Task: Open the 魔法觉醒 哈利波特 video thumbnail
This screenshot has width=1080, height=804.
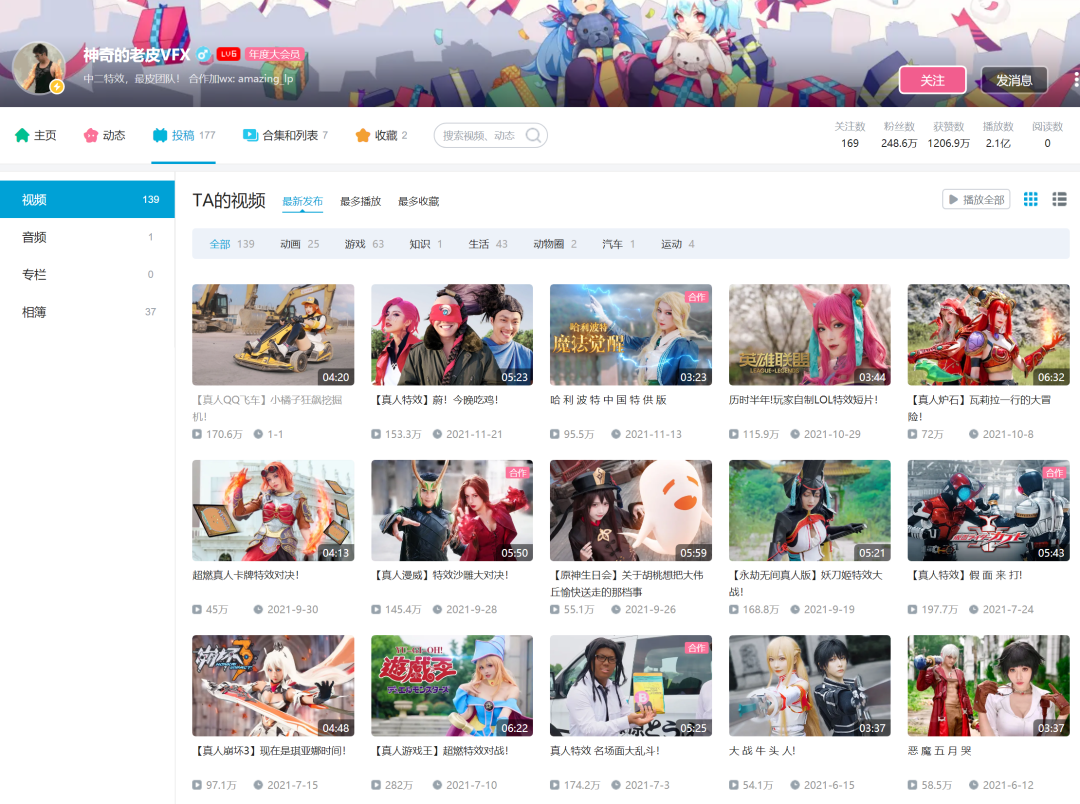Action: 631,335
